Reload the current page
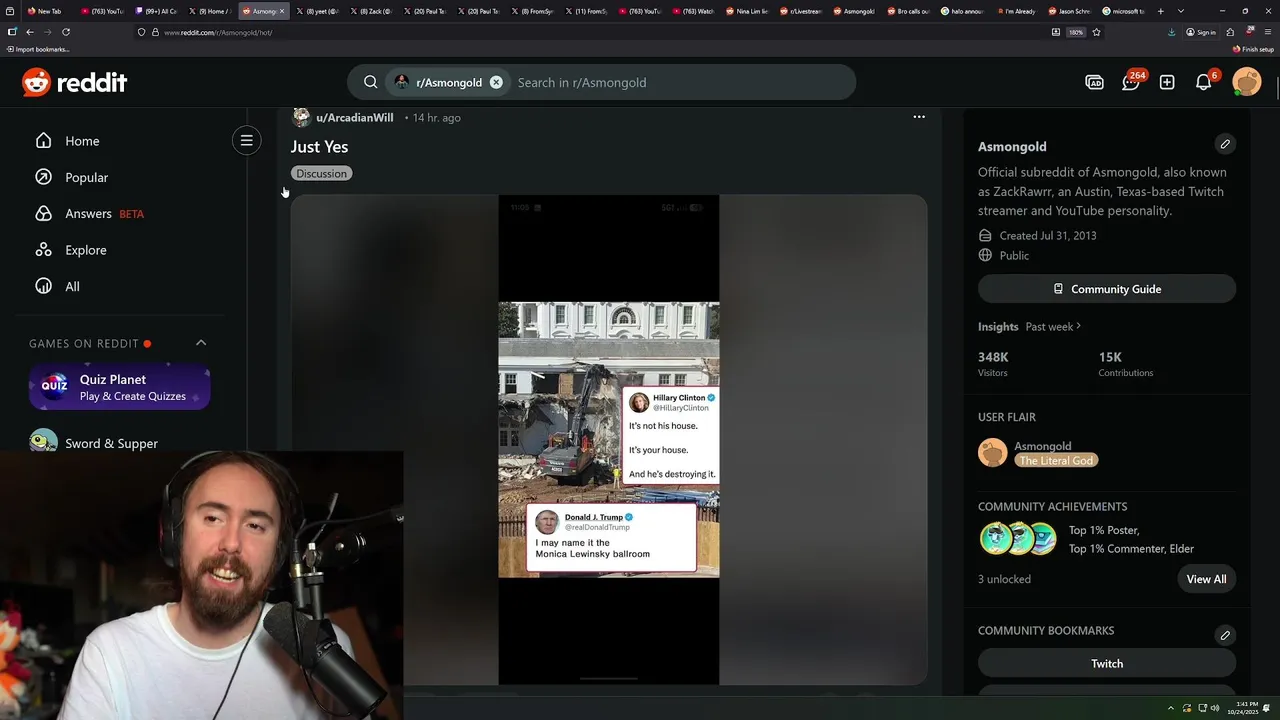1280x720 pixels. pos(66,32)
